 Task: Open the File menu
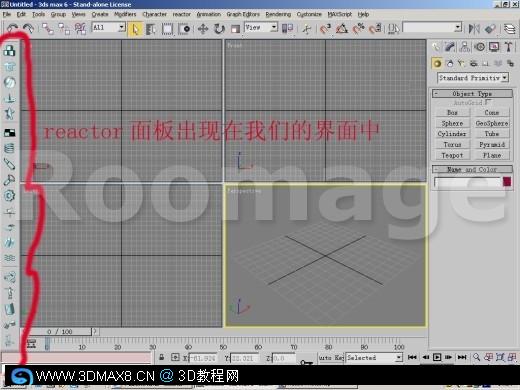pyautogui.click(x=7, y=14)
